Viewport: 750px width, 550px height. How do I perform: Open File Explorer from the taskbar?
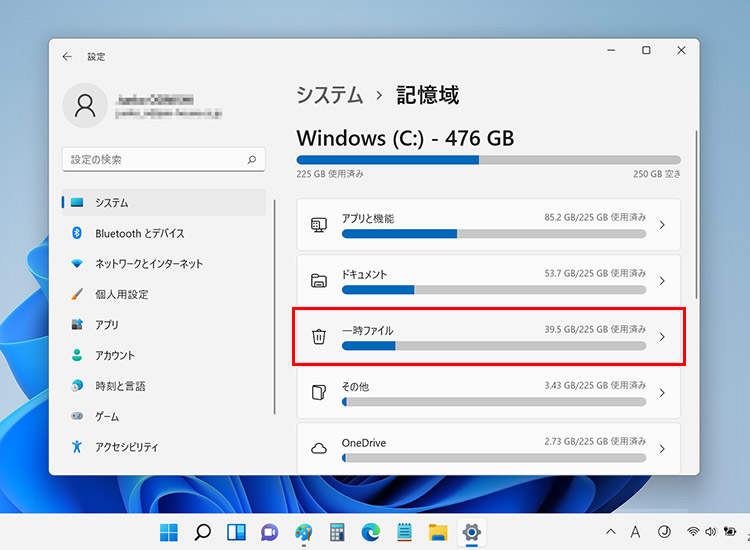[x=437, y=532]
